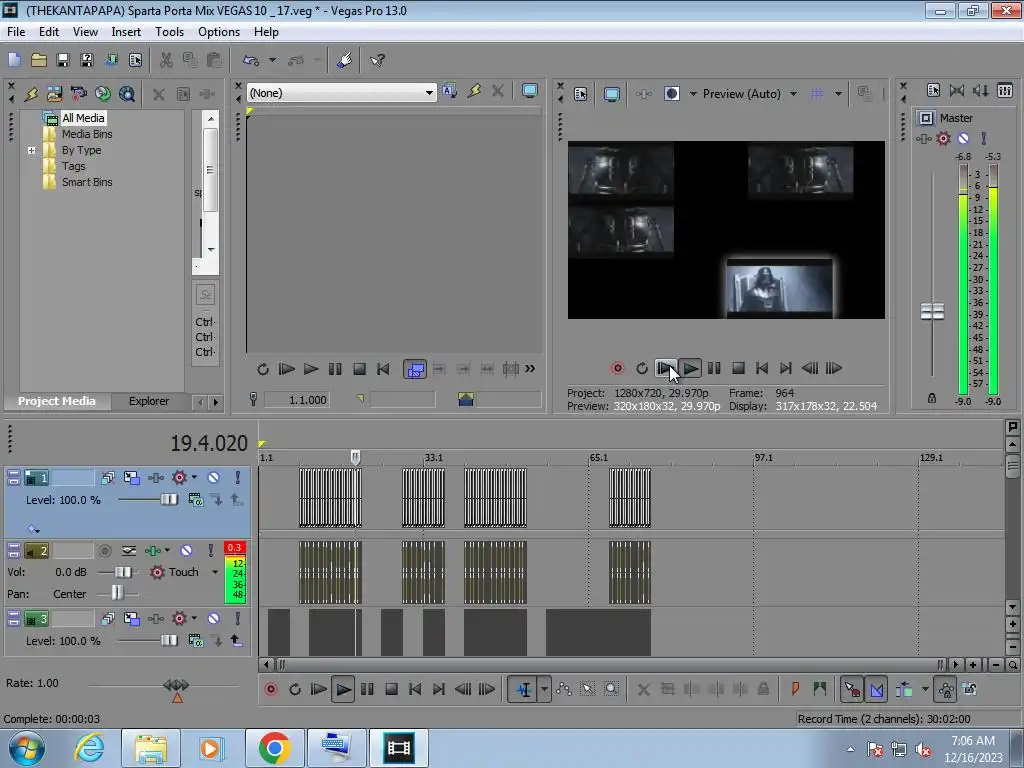Pause playback in the video preview

(x=714, y=368)
